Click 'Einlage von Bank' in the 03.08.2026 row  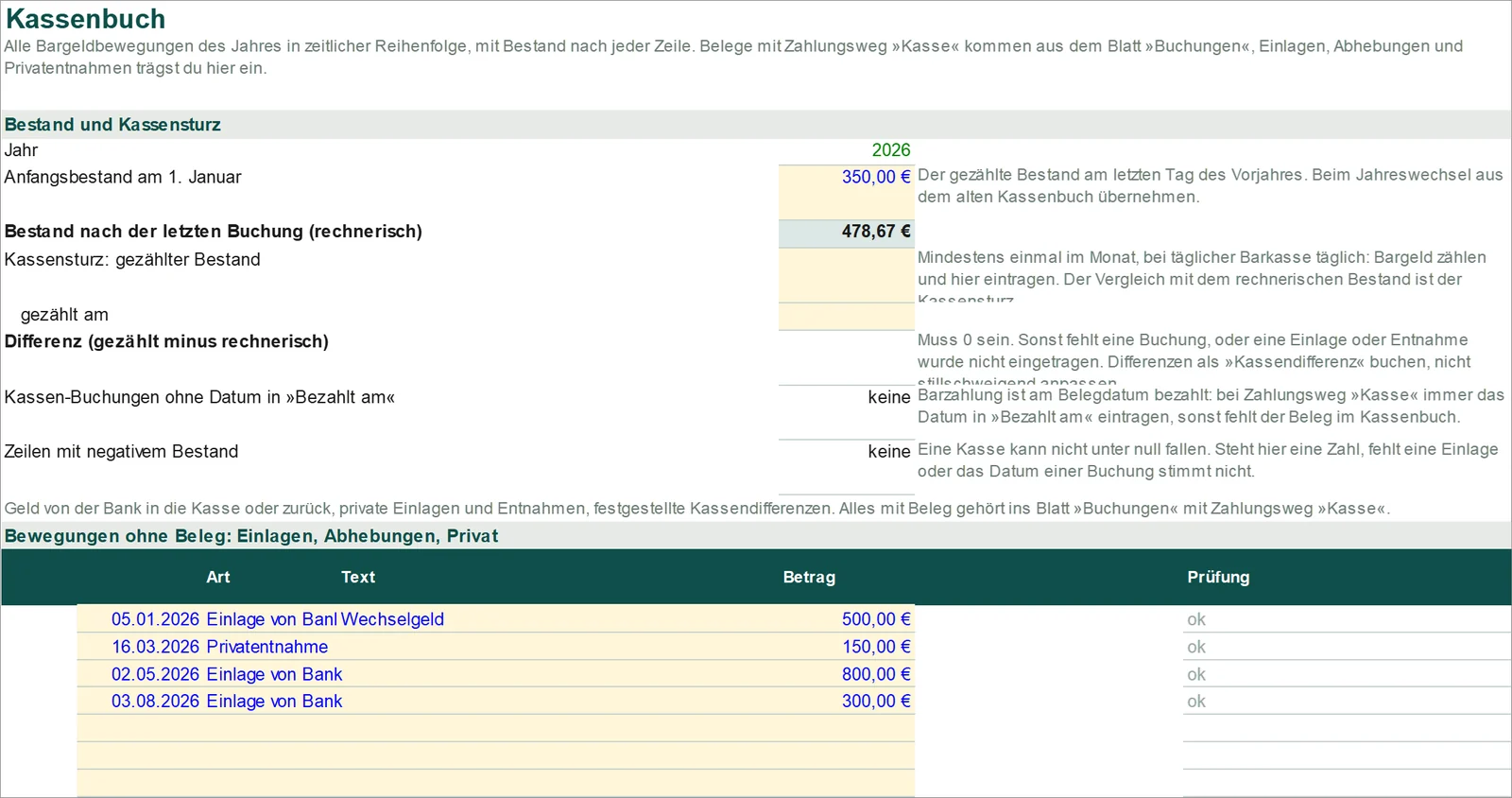click(x=274, y=702)
